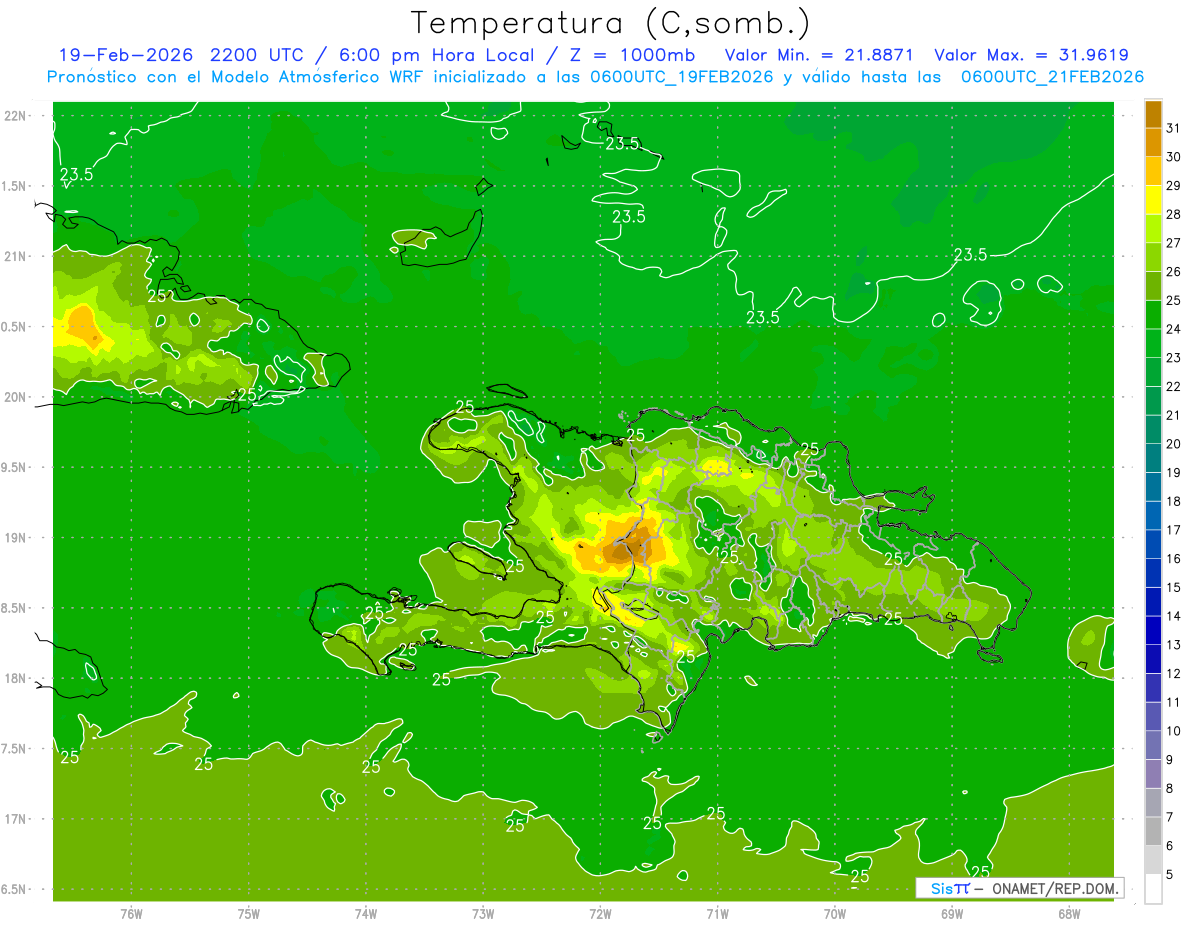This screenshot has width=1200, height=927.
Task: Pick the blue legend band between 16 and 17
Action: (x=1154, y=544)
